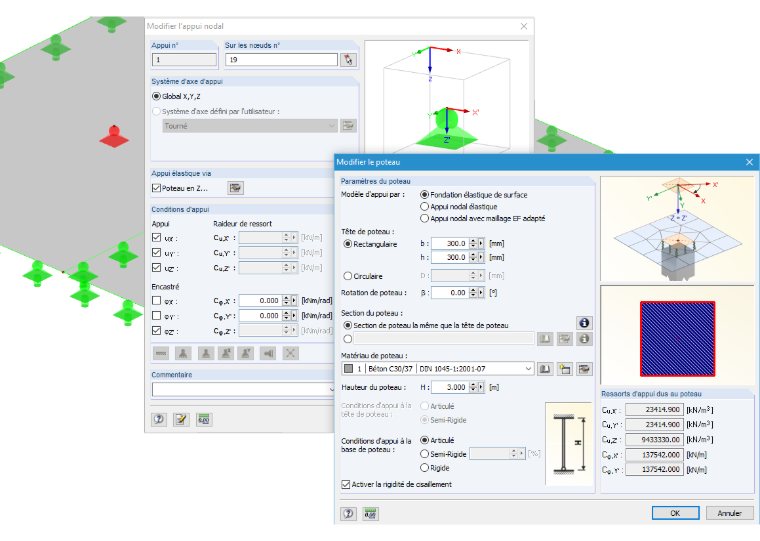Click the Hauteur du poteau field showing 3.000
Screen dimensions: 760x541
pos(450,387)
